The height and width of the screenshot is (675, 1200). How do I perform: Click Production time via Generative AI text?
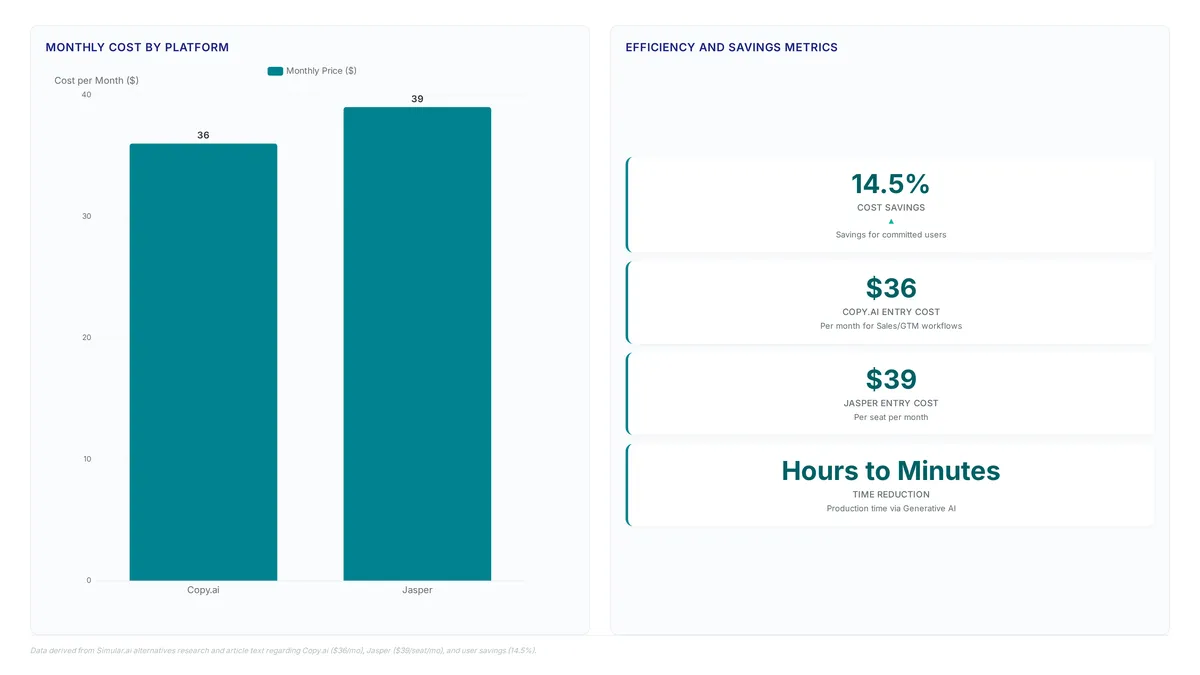(890, 508)
